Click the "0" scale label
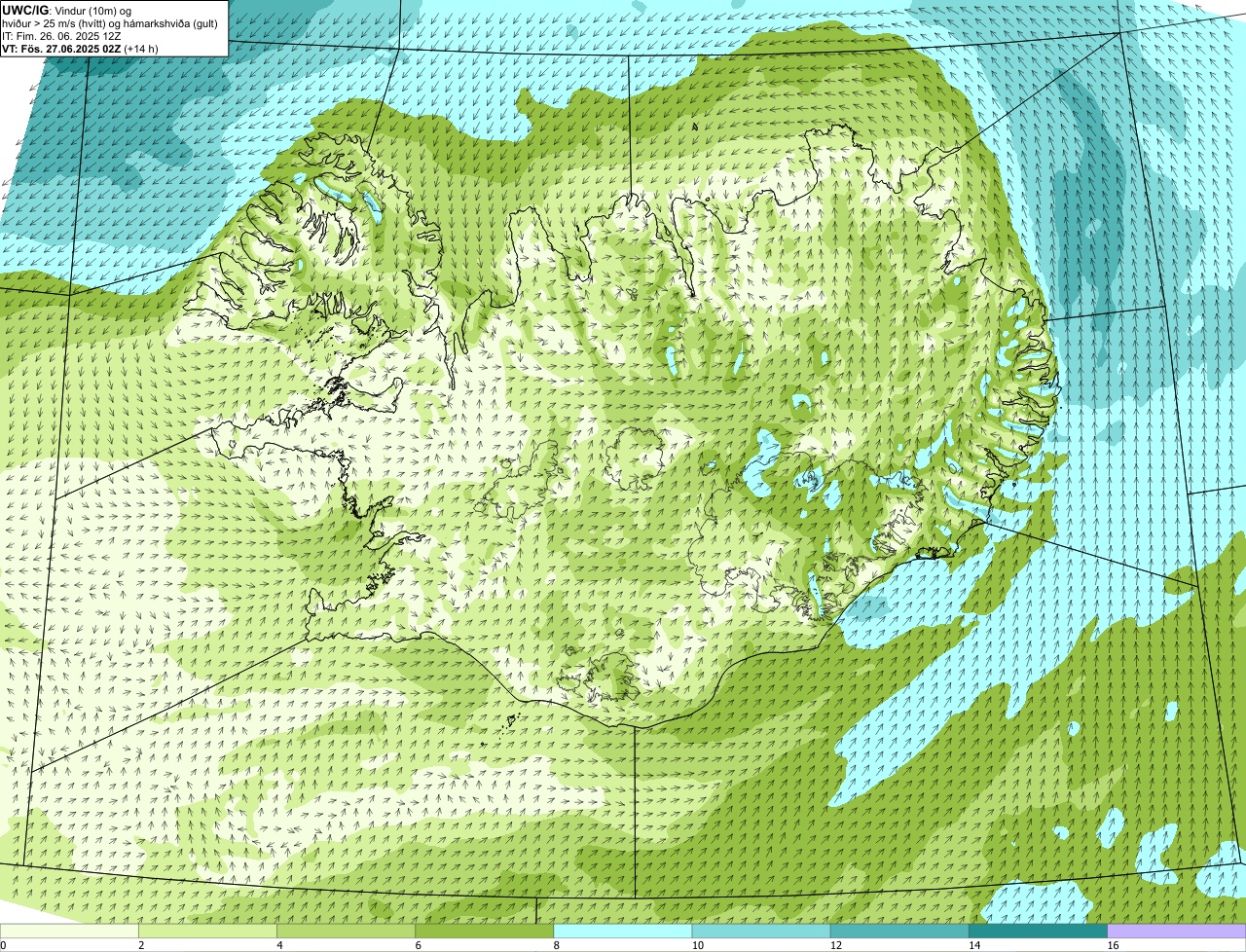 (3, 945)
